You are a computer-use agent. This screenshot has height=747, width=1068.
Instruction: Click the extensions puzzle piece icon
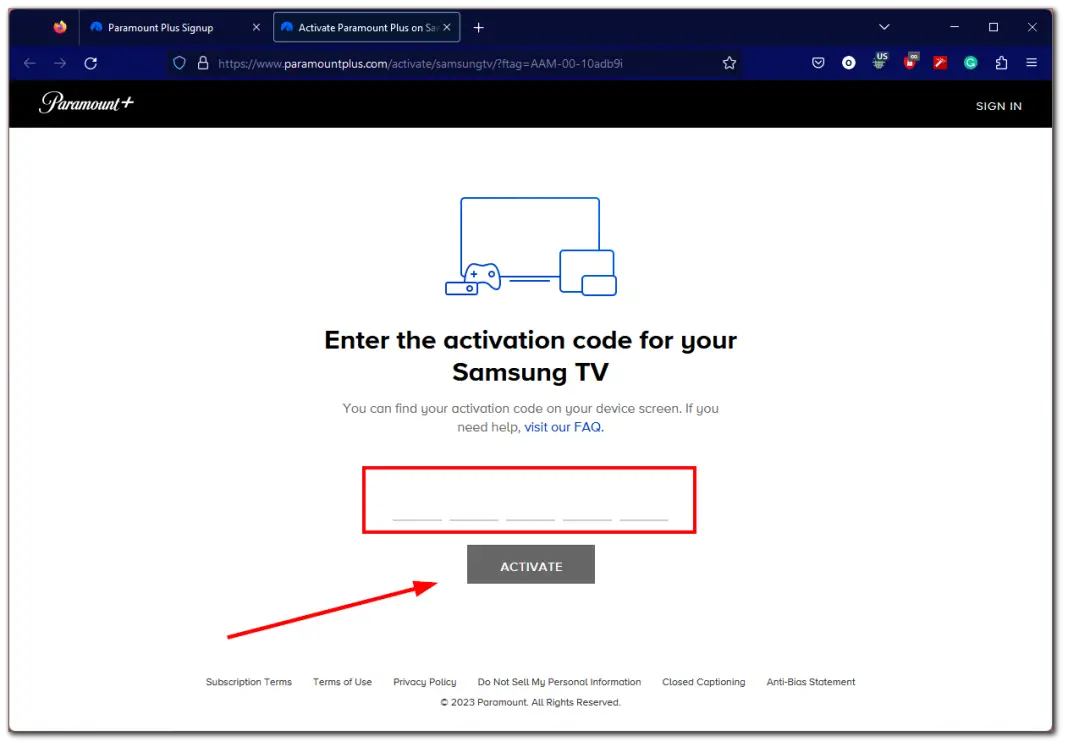(x=1001, y=62)
